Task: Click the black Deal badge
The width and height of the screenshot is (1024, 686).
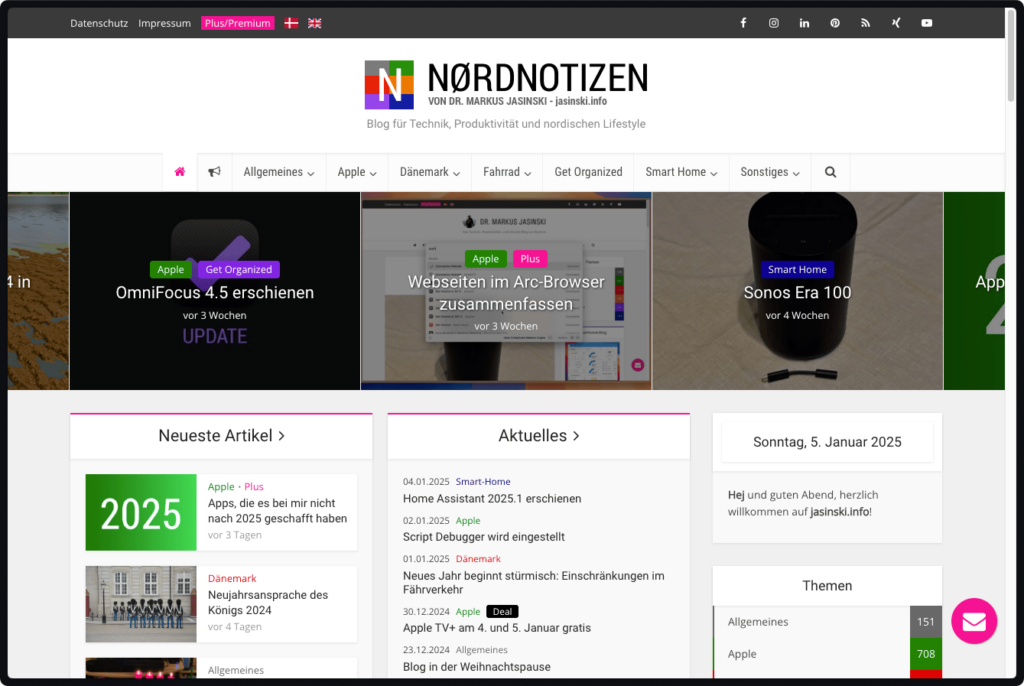Action: click(x=502, y=612)
